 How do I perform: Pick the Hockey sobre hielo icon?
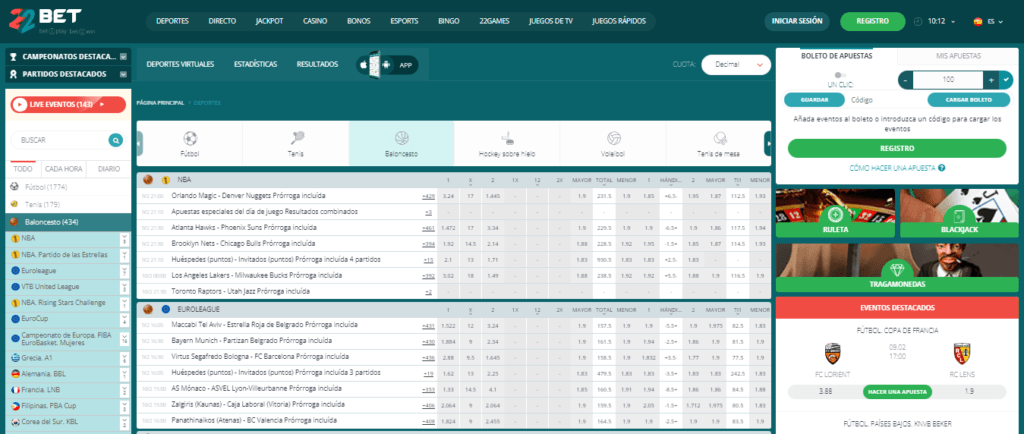tap(507, 138)
